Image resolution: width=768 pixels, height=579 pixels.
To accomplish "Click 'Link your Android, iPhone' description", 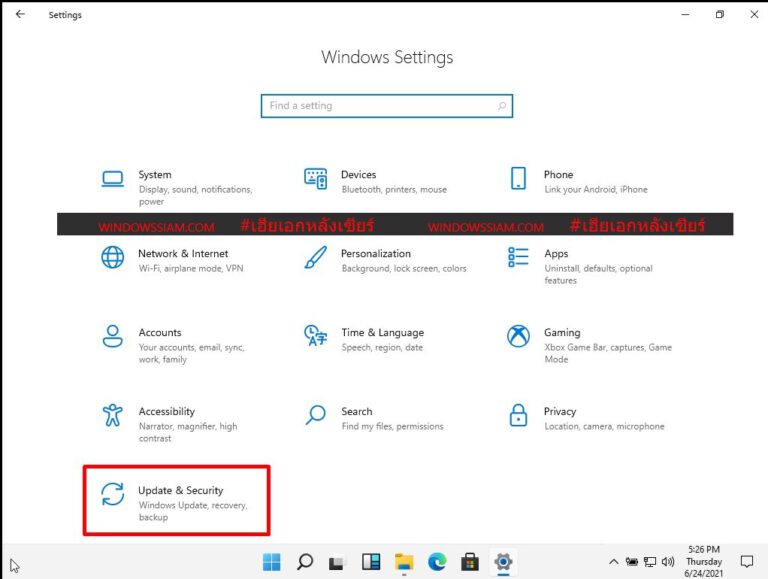I will [x=596, y=189].
